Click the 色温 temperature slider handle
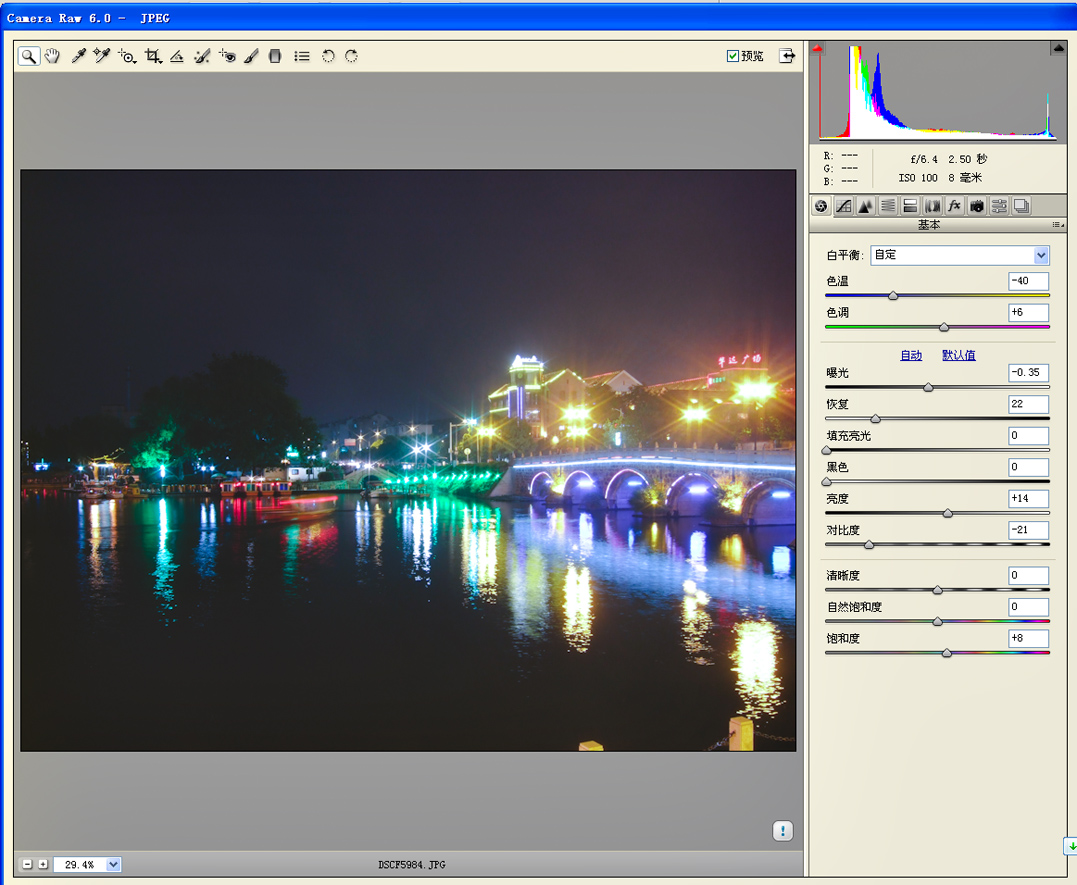This screenshot has width=1077, height=885. click(x=893, y=296)
